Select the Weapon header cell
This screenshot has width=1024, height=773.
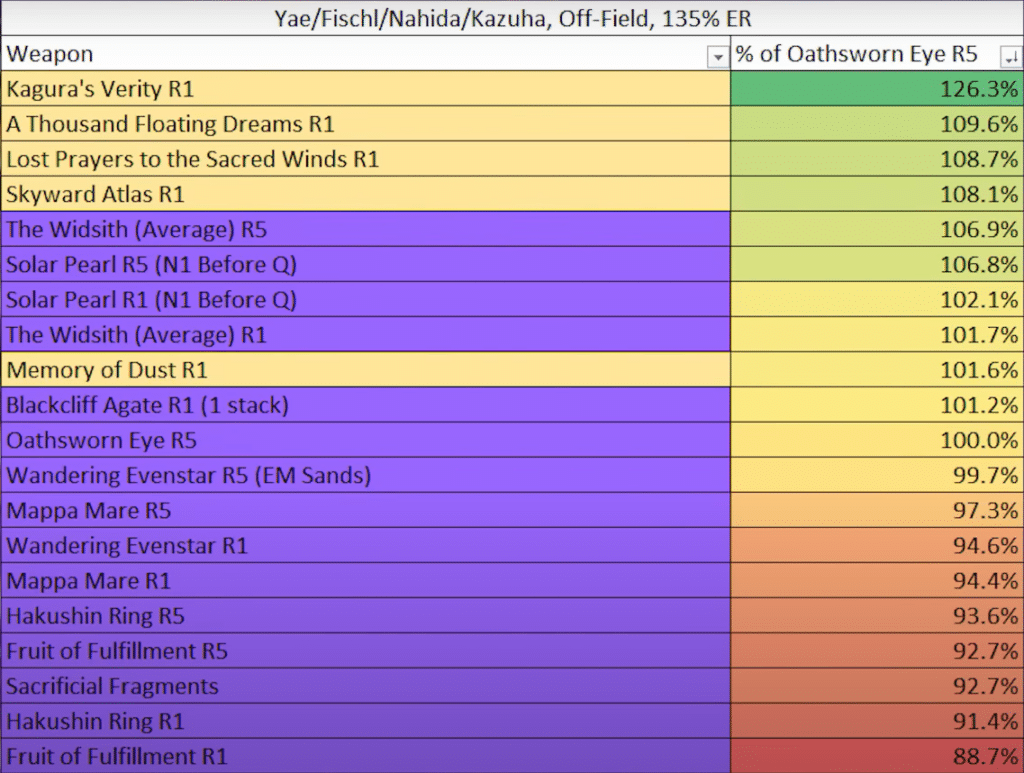click(366, 54)
